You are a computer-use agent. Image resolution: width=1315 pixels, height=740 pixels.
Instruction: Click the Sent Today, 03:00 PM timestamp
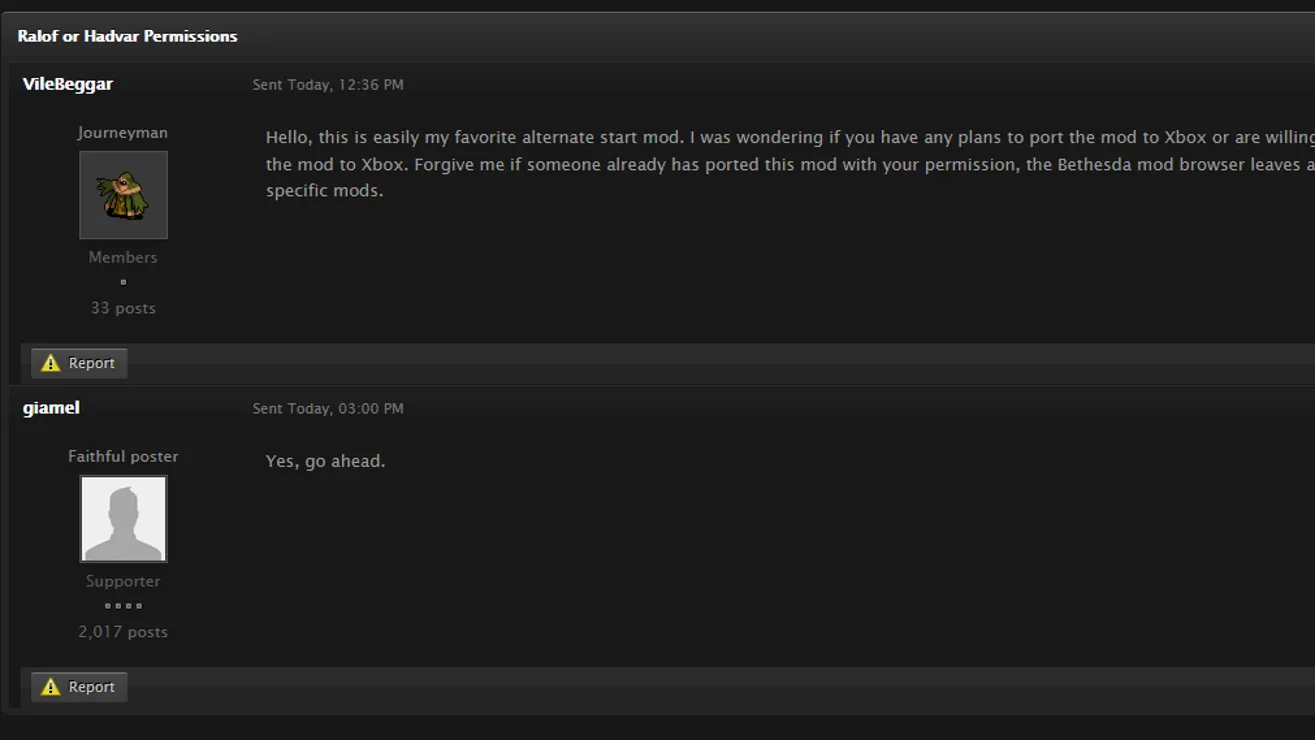[x=328, y=409]
